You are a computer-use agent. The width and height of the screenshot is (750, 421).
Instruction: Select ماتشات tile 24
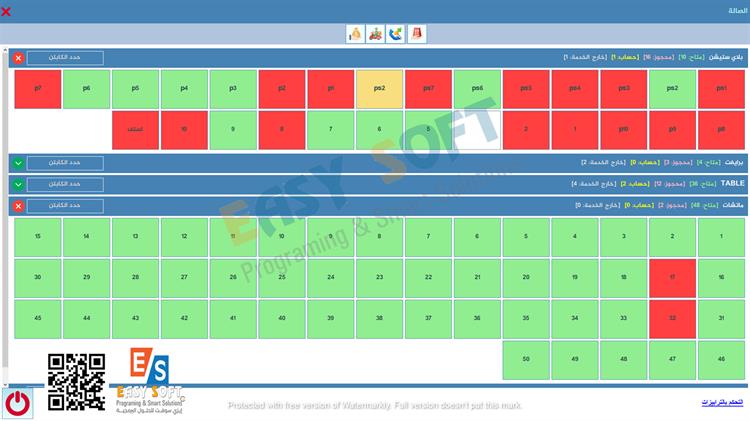331,278
